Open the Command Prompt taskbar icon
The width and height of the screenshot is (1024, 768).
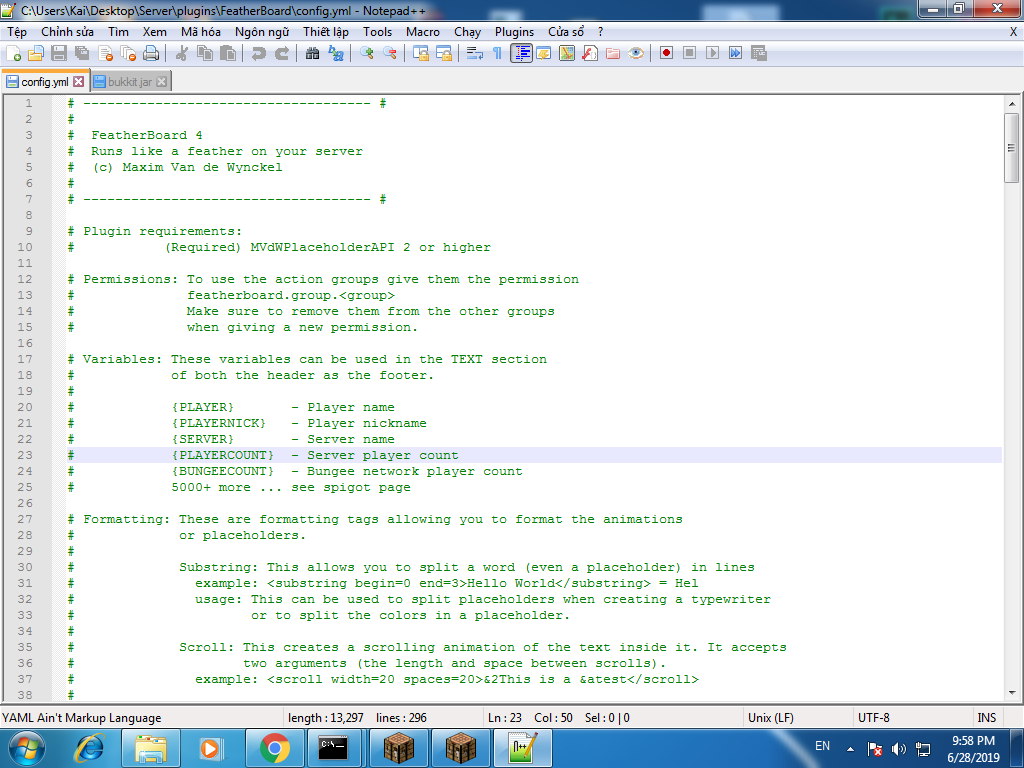[x=333, y=748]
